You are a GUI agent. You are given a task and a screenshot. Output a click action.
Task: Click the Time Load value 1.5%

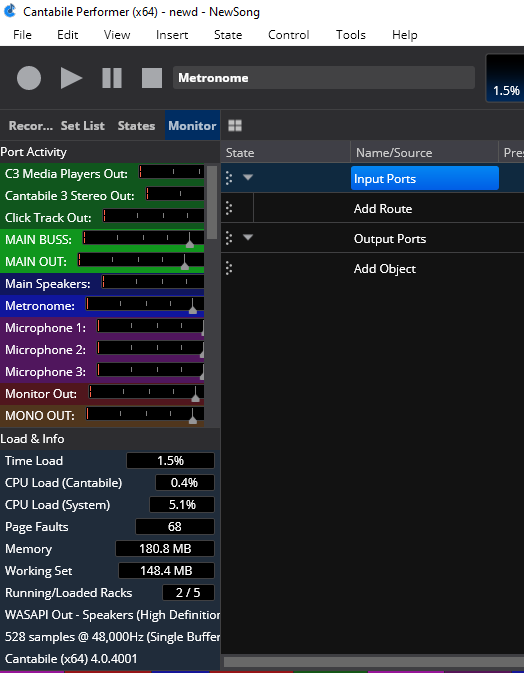click(170, 461)
